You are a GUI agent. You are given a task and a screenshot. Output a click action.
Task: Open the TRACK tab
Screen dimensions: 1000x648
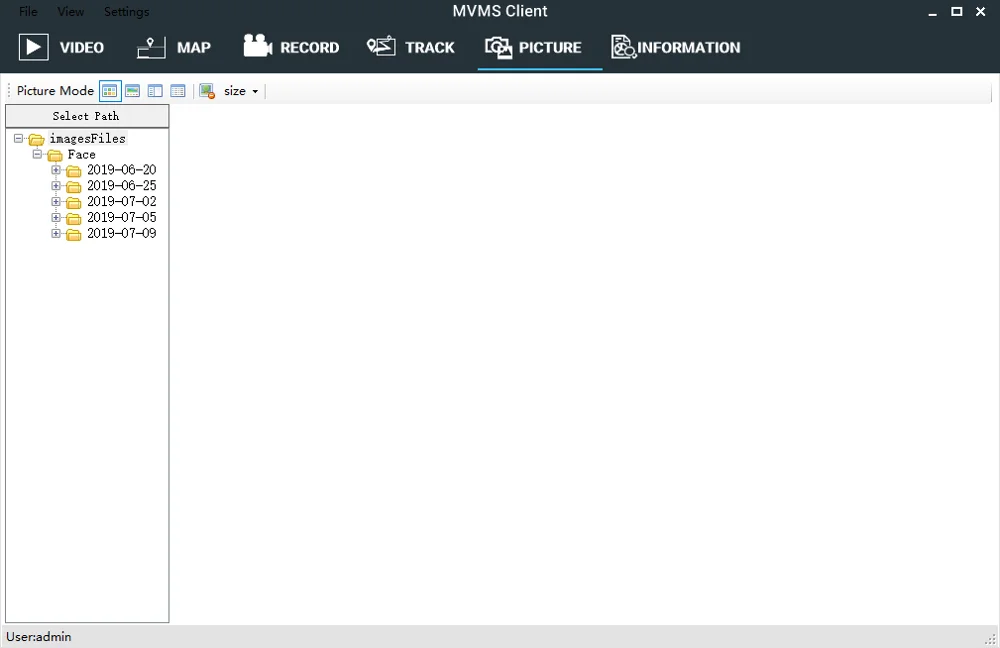point(411,48)
